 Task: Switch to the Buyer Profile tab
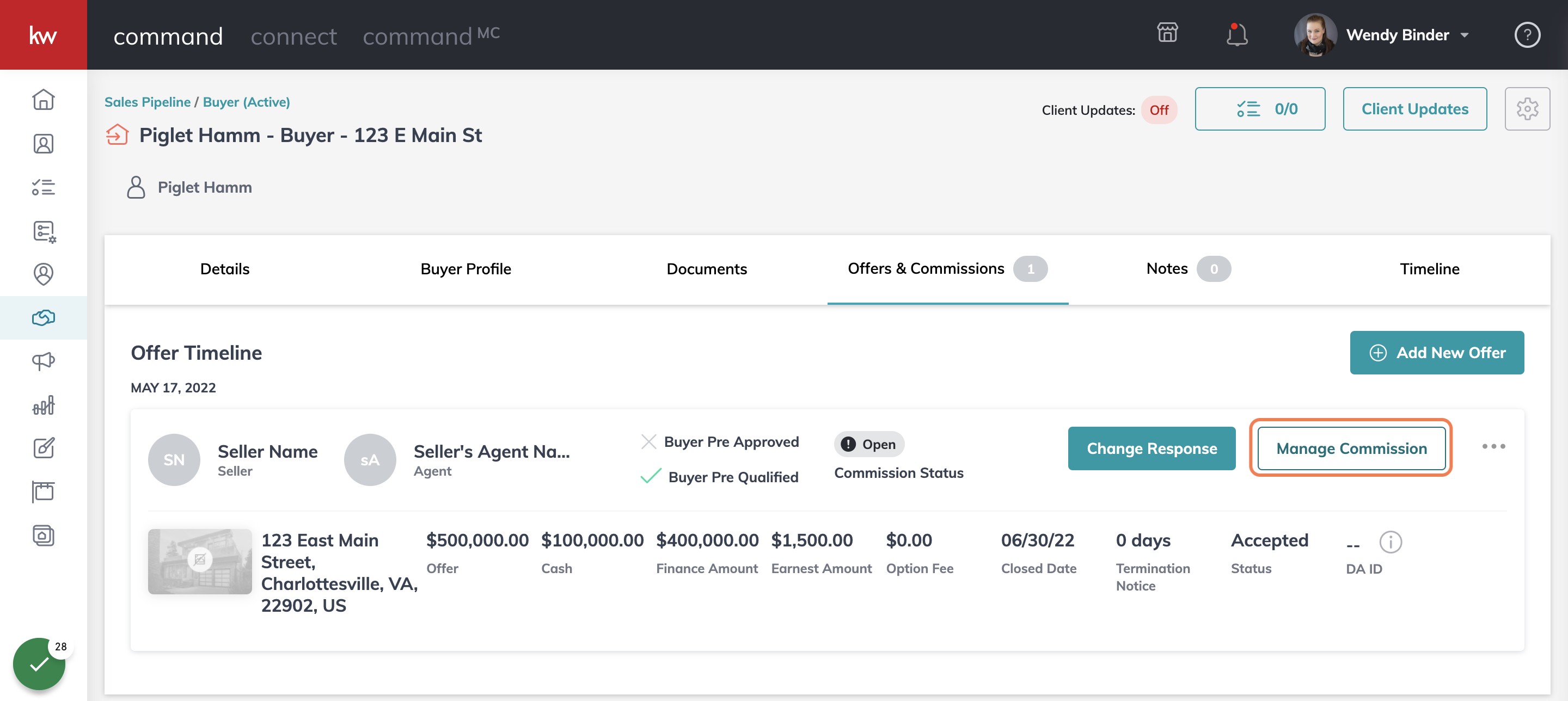point(465,269)
